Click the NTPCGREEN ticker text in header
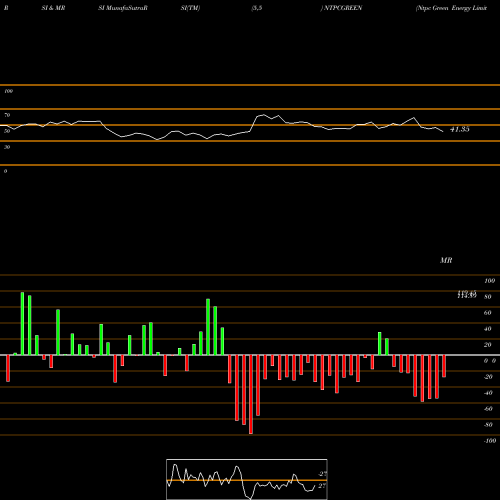 (x=343, y=8)
